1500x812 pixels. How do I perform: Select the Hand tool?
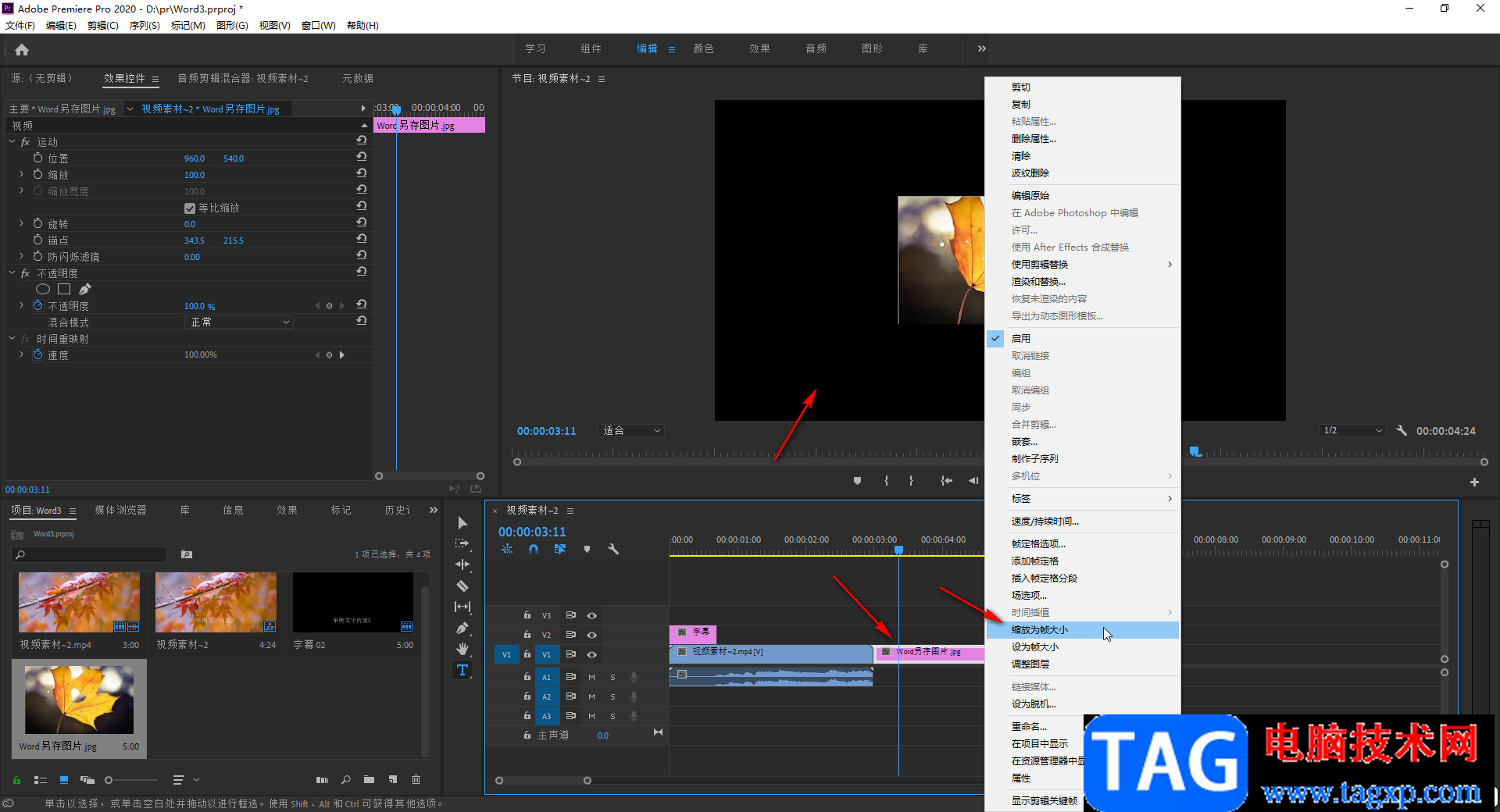[462, 649]
